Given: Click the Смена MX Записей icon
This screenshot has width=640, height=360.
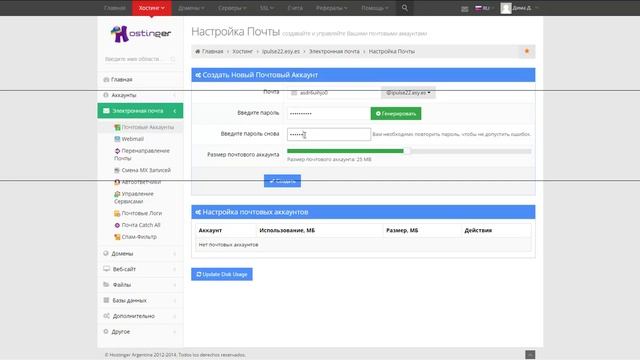Looking at the screenshot, I should 117,170.
